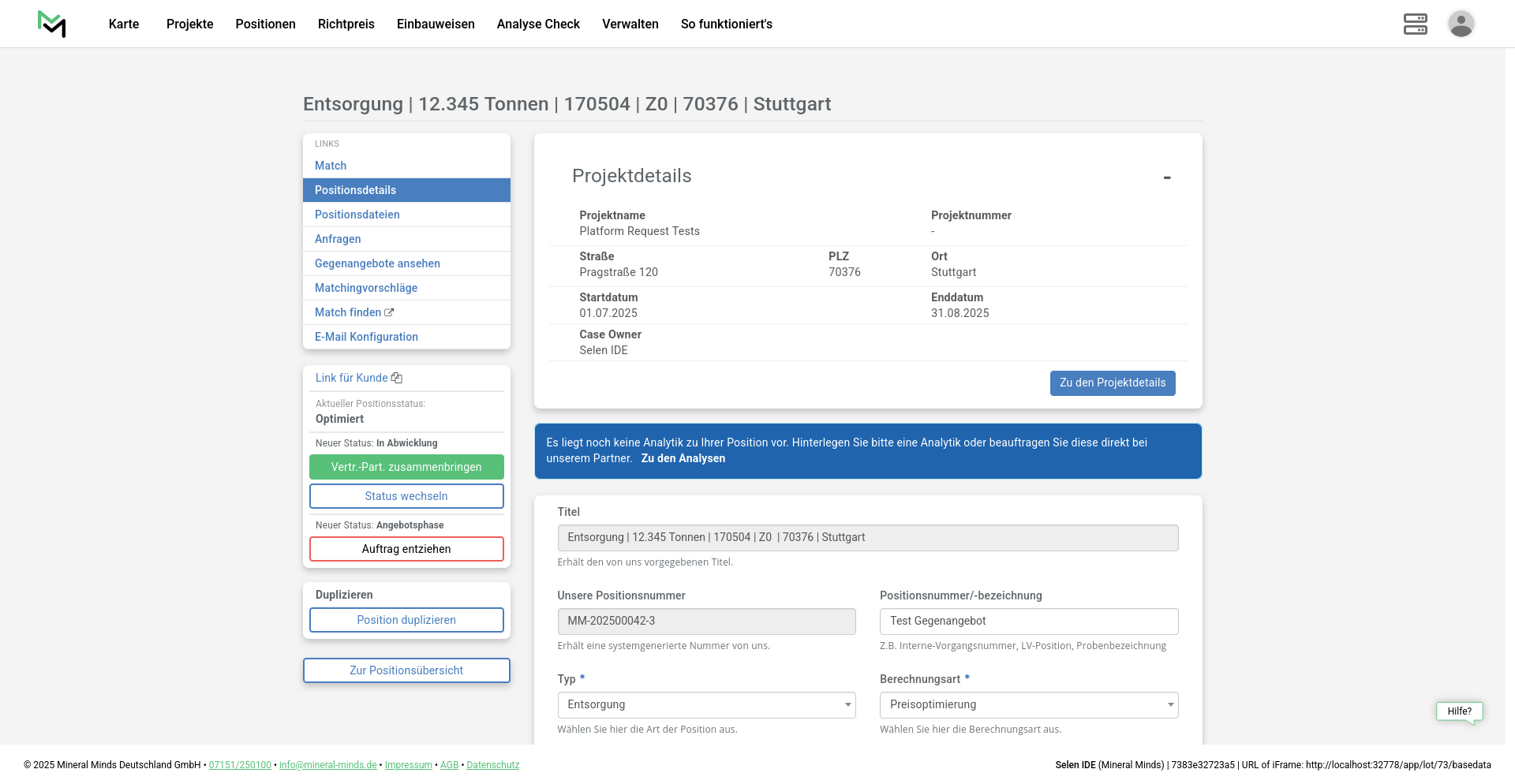Open Zu den Projektdetails button

click(x=1112, y=383)
